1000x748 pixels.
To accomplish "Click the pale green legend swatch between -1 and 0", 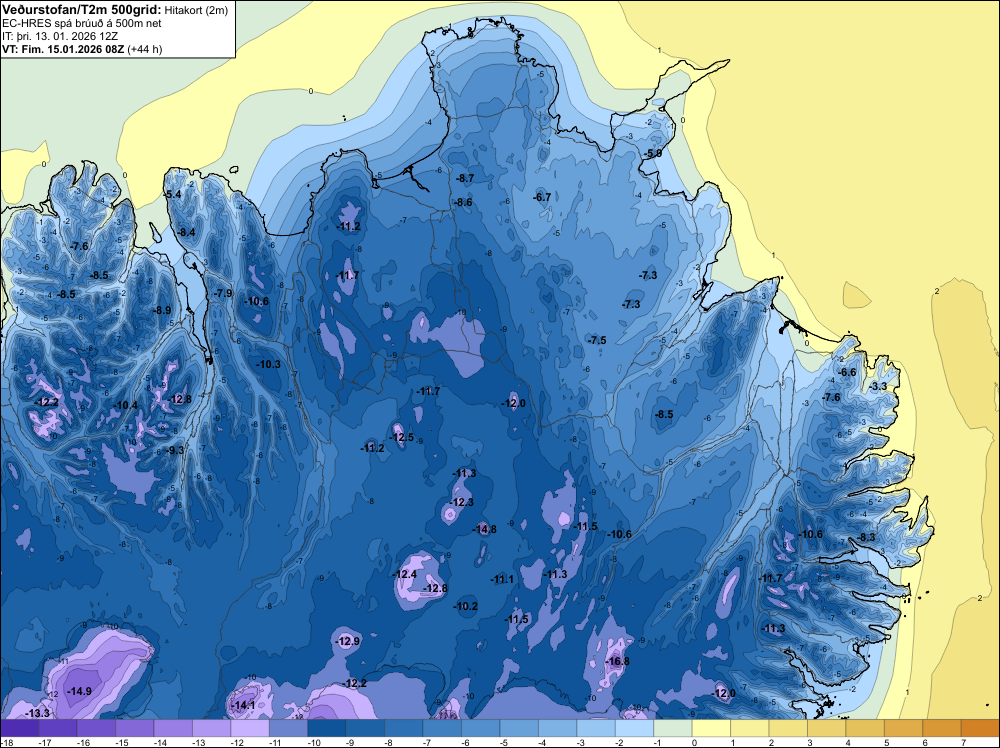I will pos(673,728).
